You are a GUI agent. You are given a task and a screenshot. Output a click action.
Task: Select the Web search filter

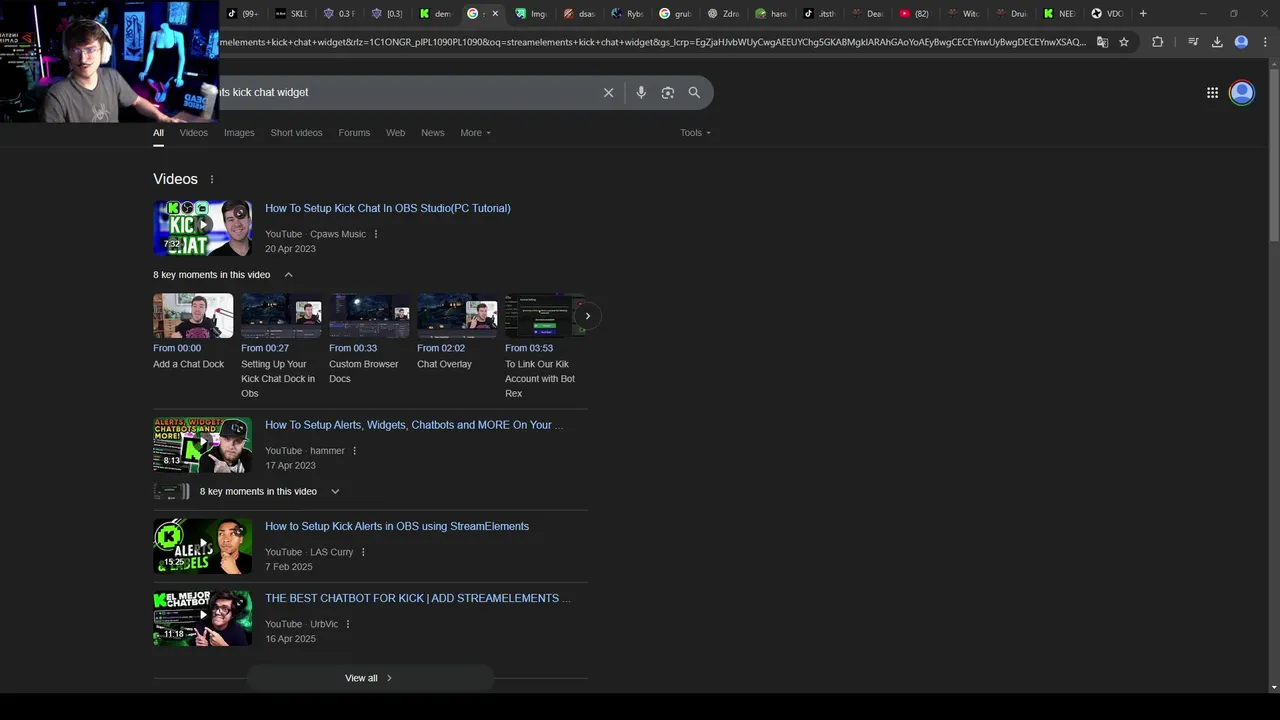click(x=396, y=133)
